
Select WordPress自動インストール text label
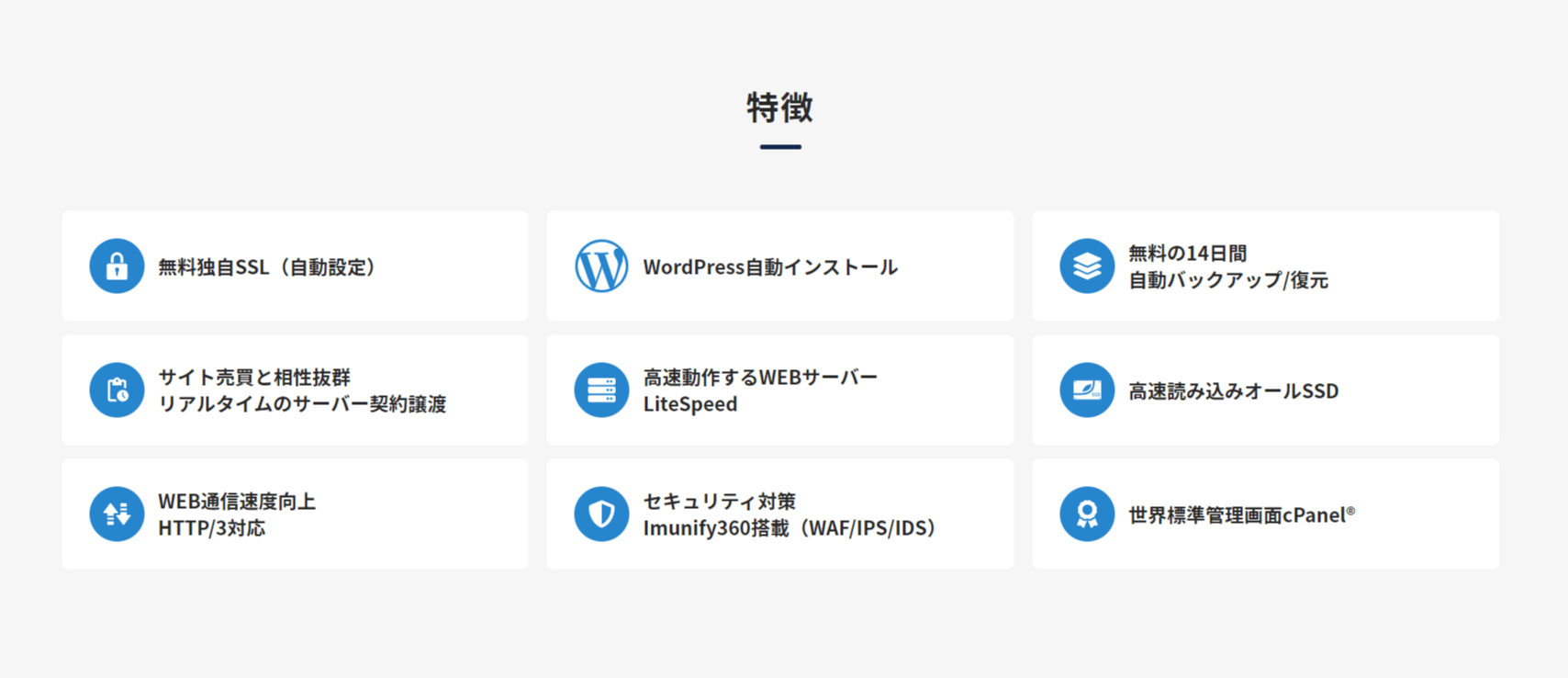coord(770,267)
